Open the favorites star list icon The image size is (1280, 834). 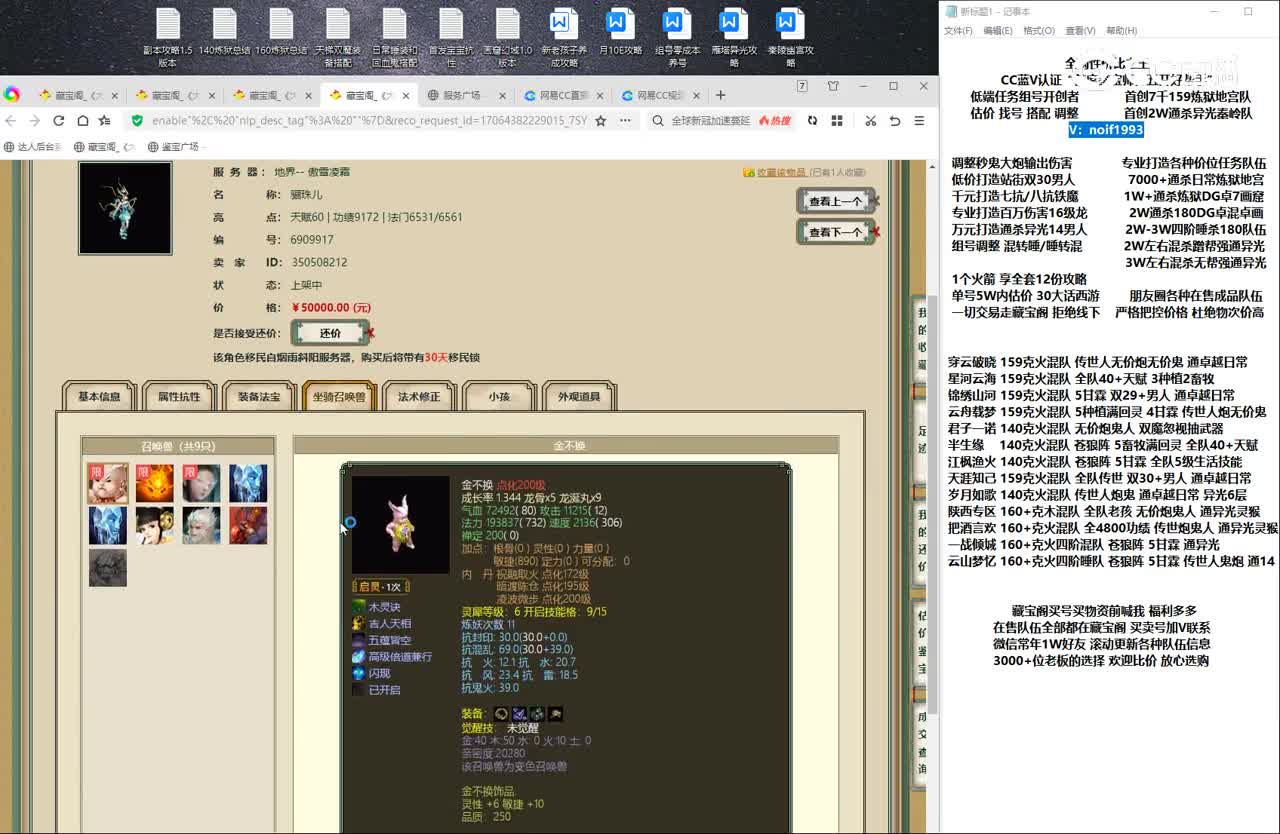coord(105,121)
